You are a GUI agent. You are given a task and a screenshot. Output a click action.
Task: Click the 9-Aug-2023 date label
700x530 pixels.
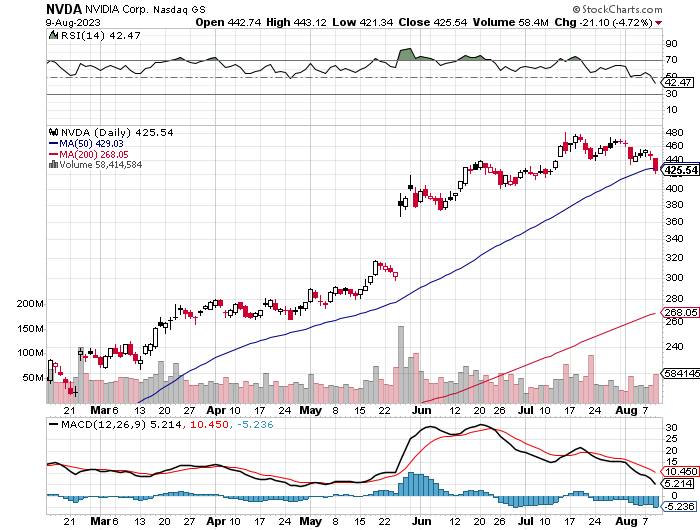pyautogui.click(x=73, y=22)
